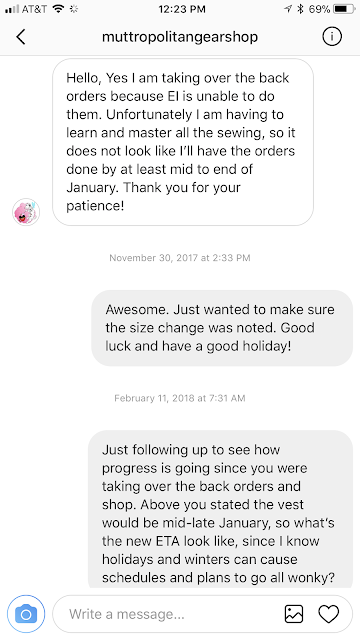Screen dimensions: 360x640
Task: Open conversation details via info icon
Action: click(x=331, y=37)
